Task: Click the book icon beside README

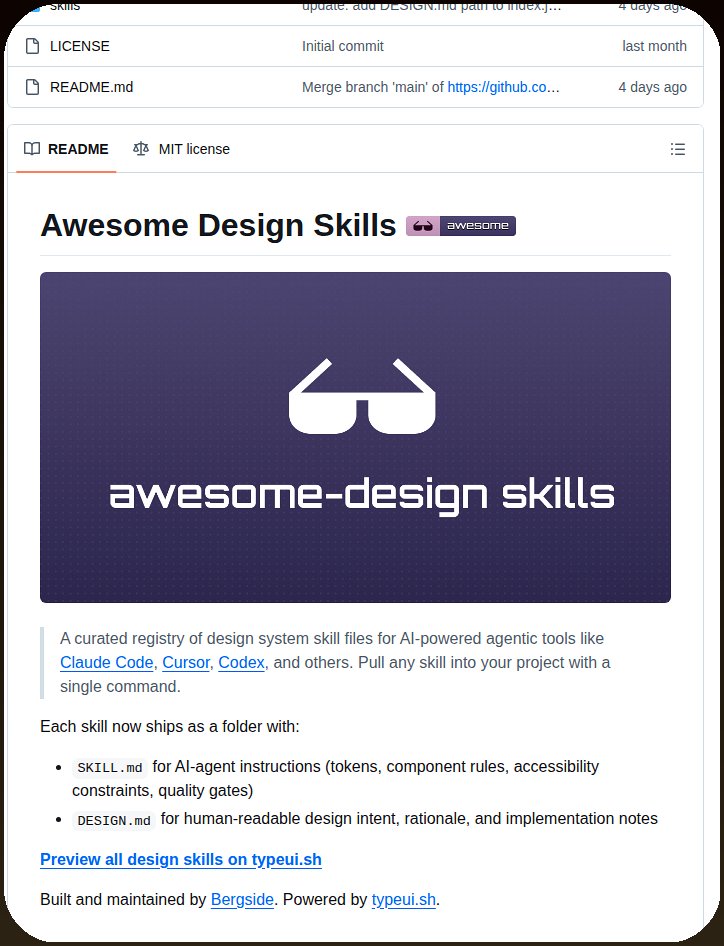Action: pos(32,149)
